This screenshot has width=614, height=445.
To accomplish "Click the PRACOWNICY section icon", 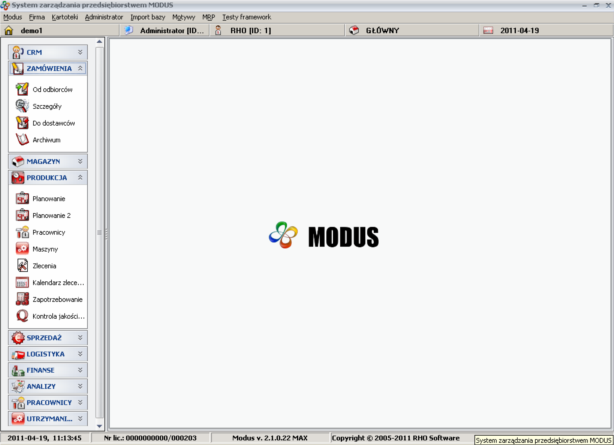I will (x=18, y=403).
